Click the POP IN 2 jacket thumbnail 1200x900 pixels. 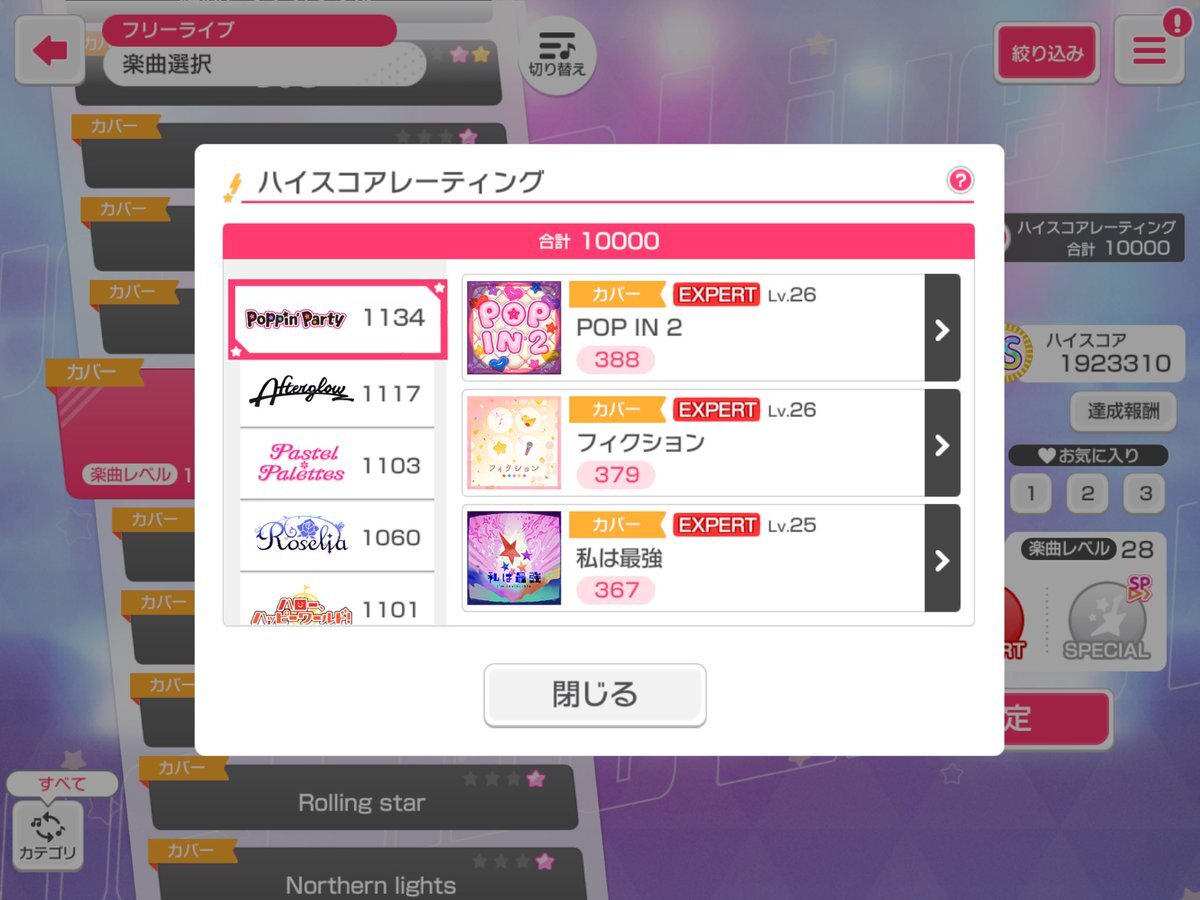click(514, 328)
